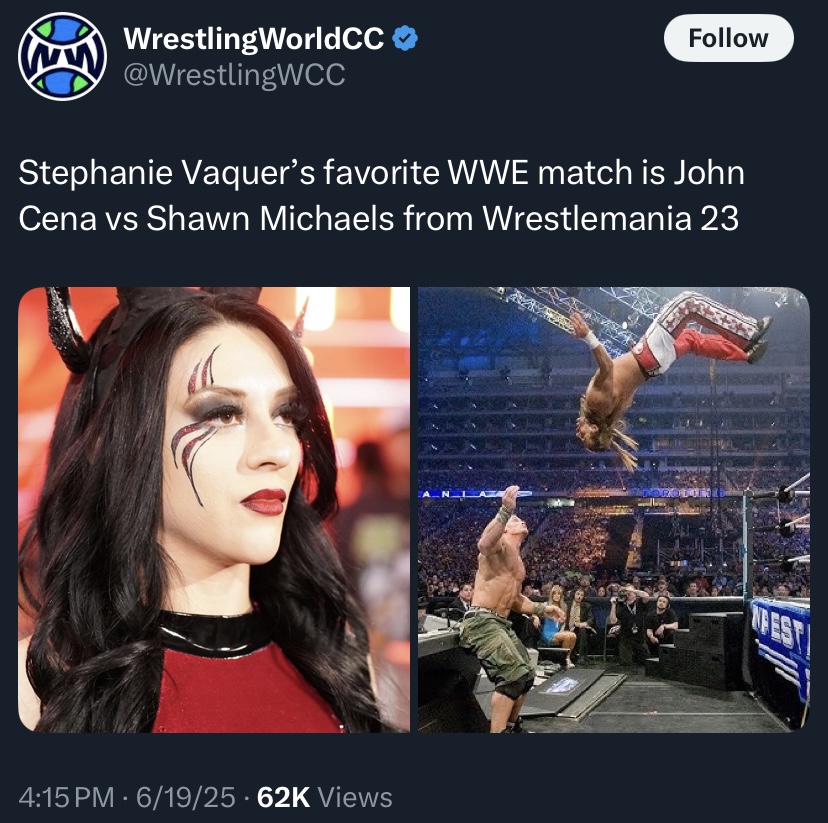Screen dimensions: 828x823
Task: Open the WrestleMania 23 match photo
Action: click(x=614, y=509)
